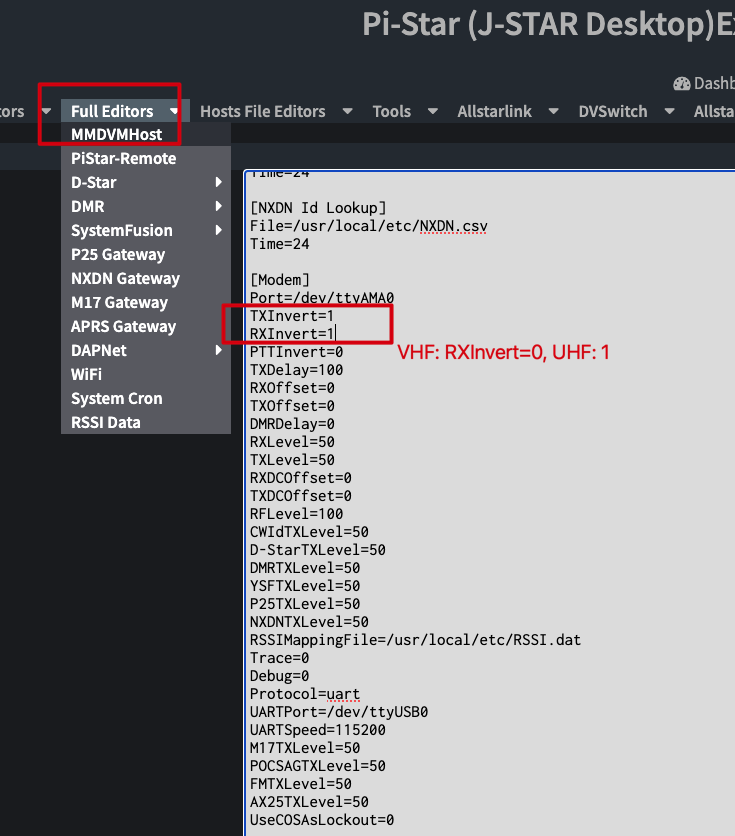This screenshot has height=836, width=735.
Task: Click the RXDCOffset=0 line
Action: click(x=301, y=478)
